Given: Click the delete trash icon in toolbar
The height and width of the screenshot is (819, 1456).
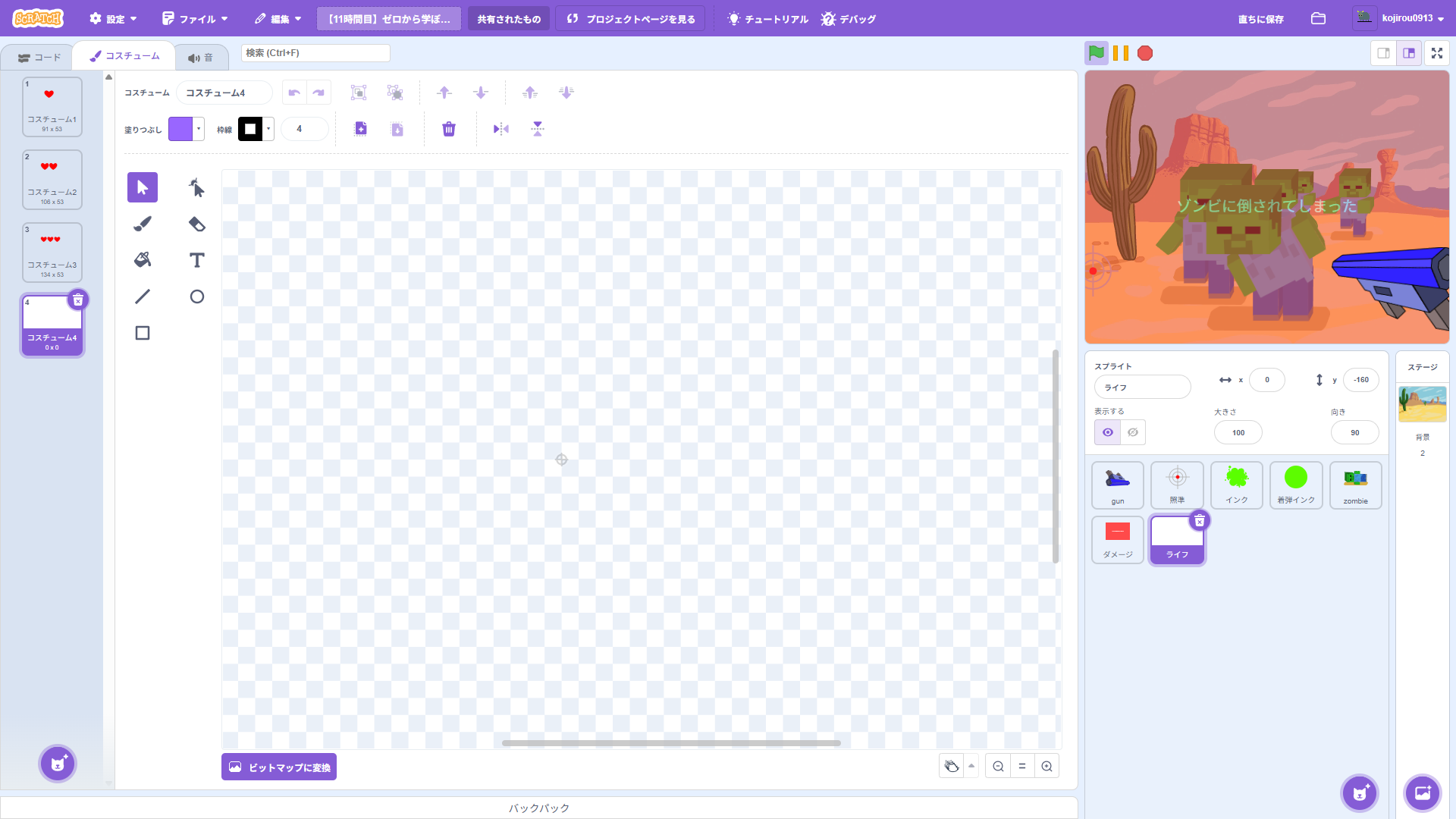Looking at the screenshot, I should point(449,129).
